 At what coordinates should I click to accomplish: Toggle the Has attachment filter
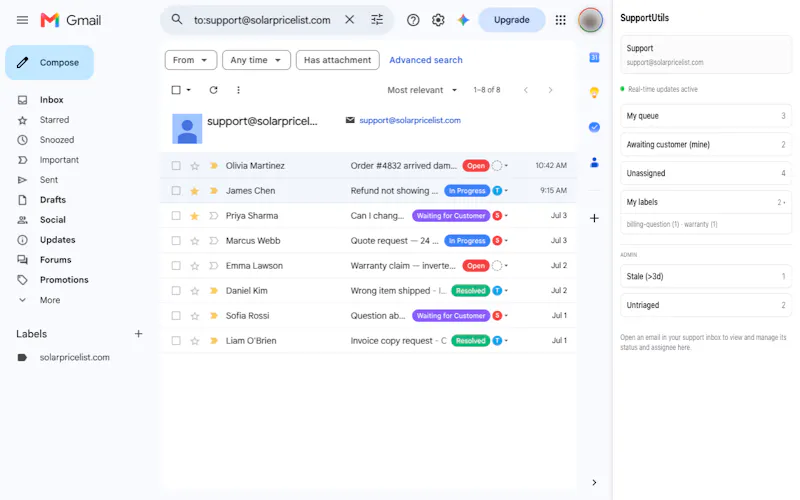click(x=338, y=60)
